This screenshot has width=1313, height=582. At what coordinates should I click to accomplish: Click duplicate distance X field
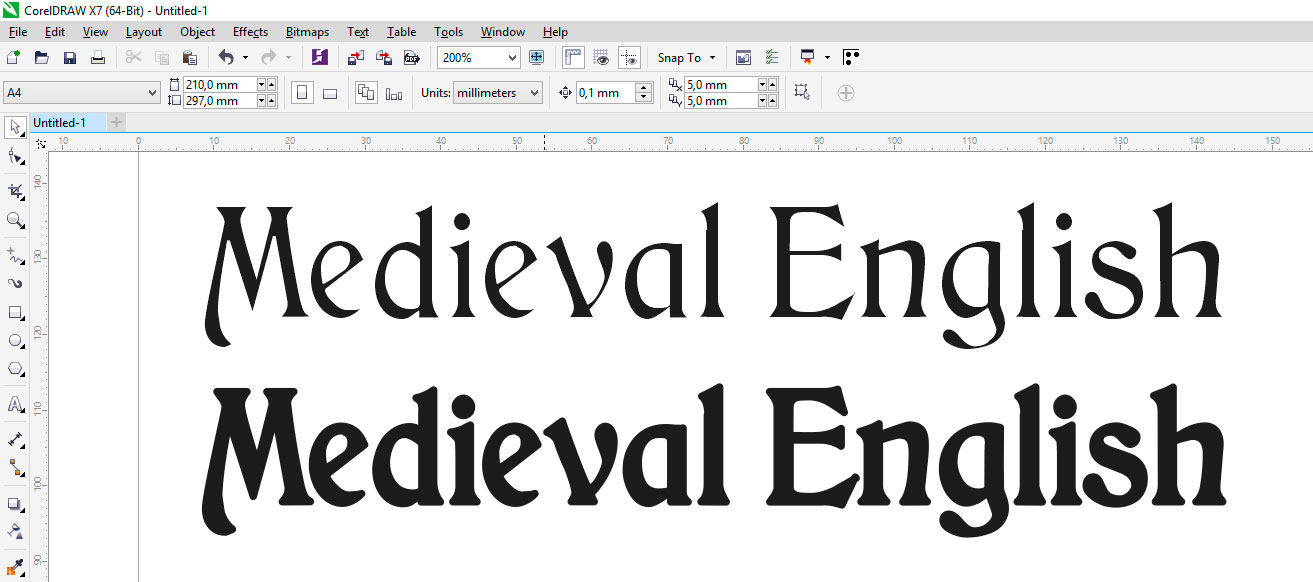721,85
